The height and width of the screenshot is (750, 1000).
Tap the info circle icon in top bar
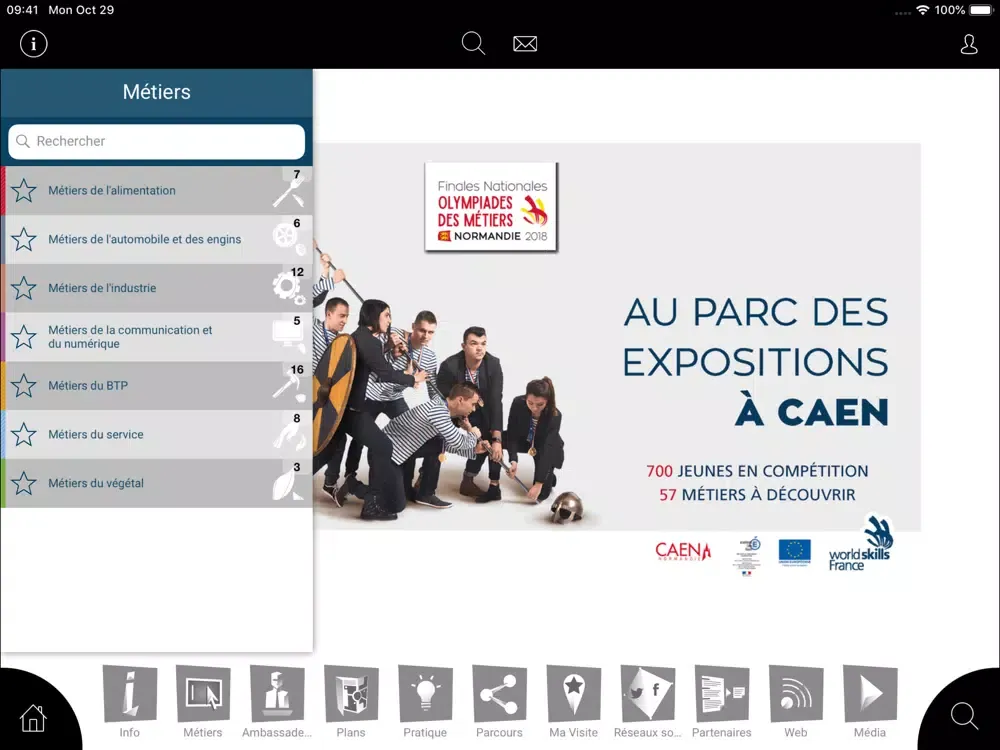click(x=34, y=44)
